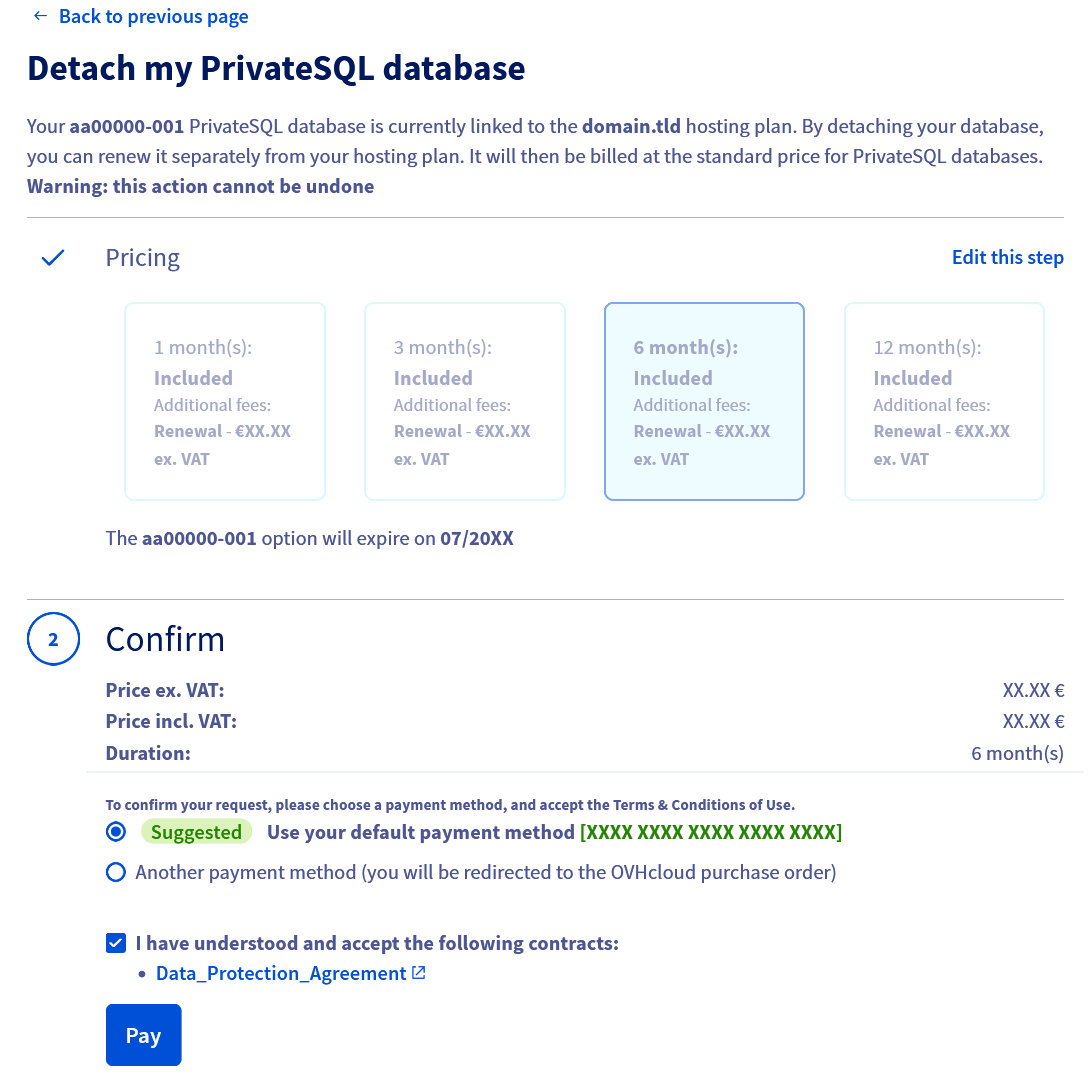Click the back arrow icon
Viewport: 1089px width, 1086px height.
pos(39,16)
